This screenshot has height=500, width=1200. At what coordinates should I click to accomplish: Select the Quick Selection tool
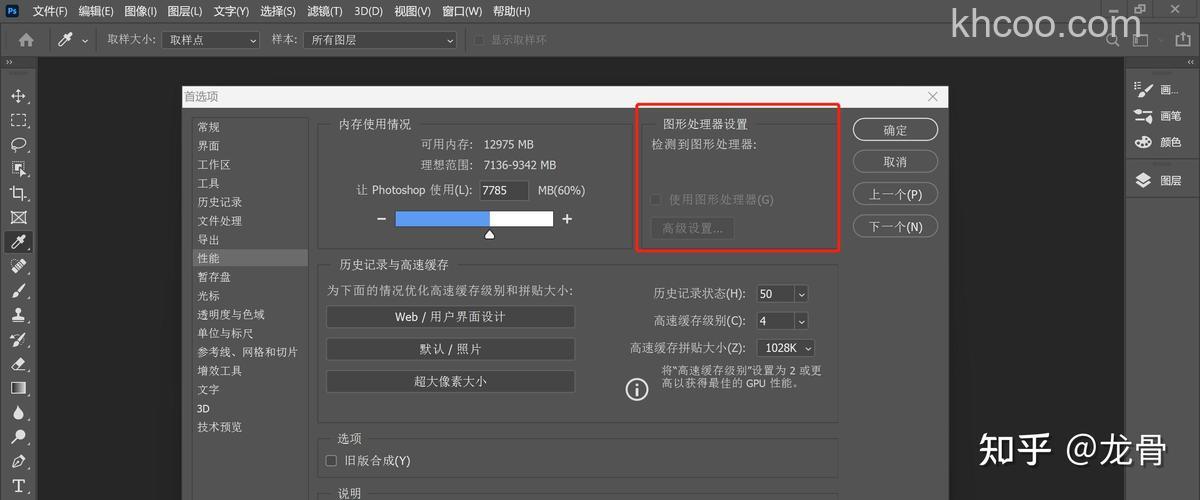(x=18, y=169)
